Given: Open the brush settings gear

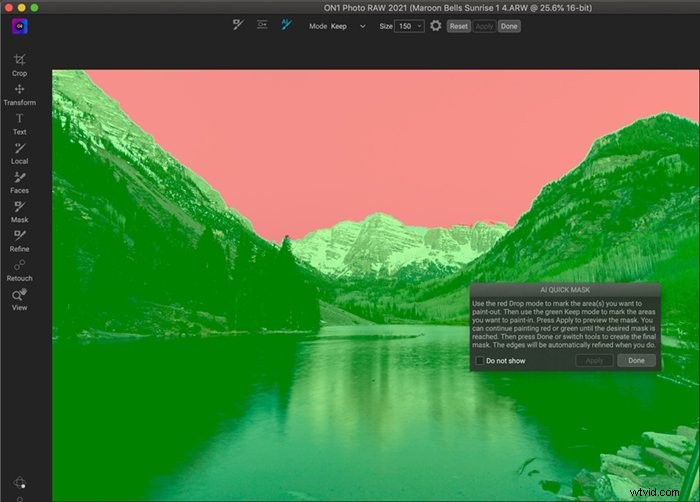Looking at the screenshot, I should pos(436,26).
